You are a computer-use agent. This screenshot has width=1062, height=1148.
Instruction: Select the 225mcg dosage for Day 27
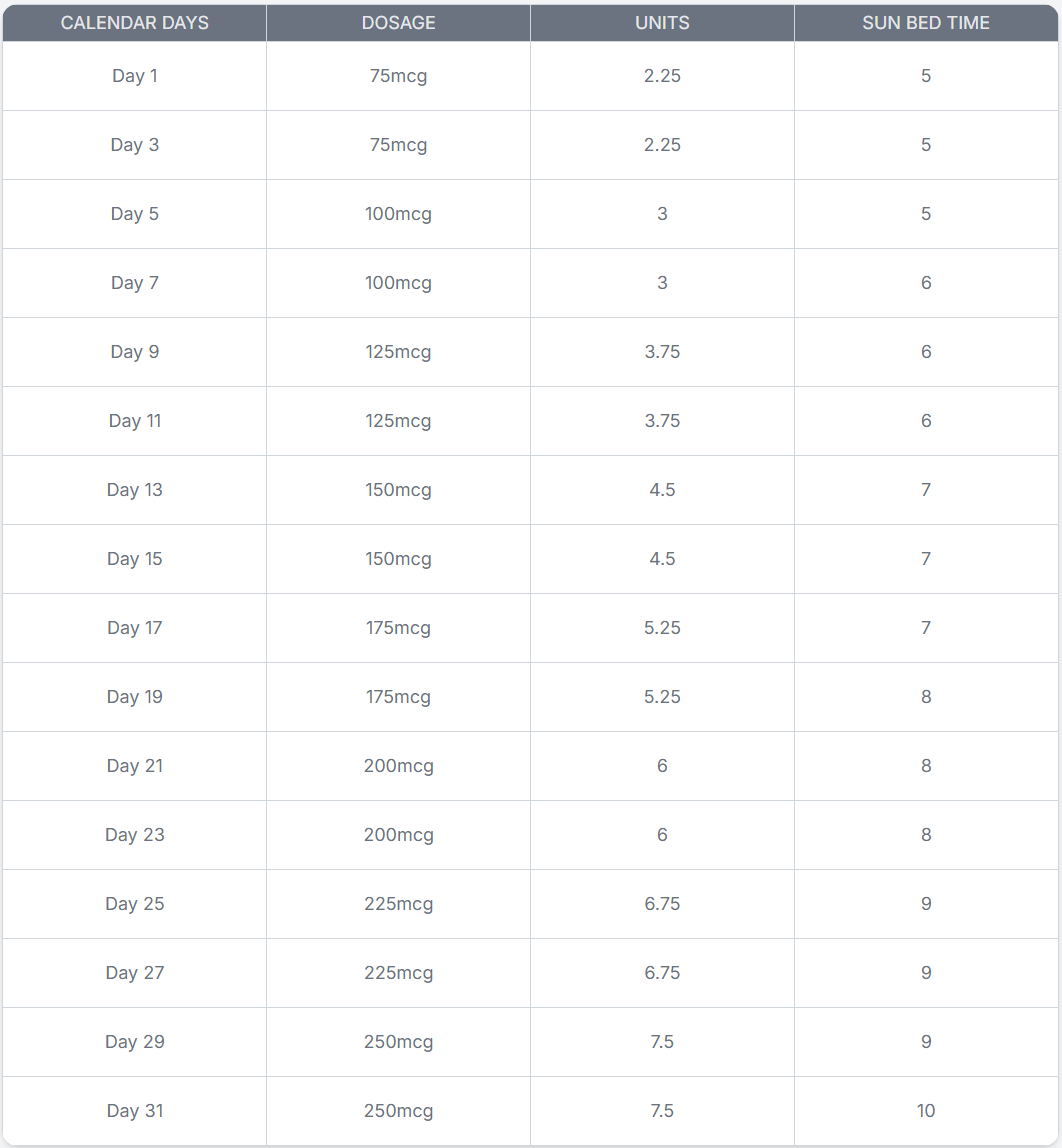(x=398, y=973)
